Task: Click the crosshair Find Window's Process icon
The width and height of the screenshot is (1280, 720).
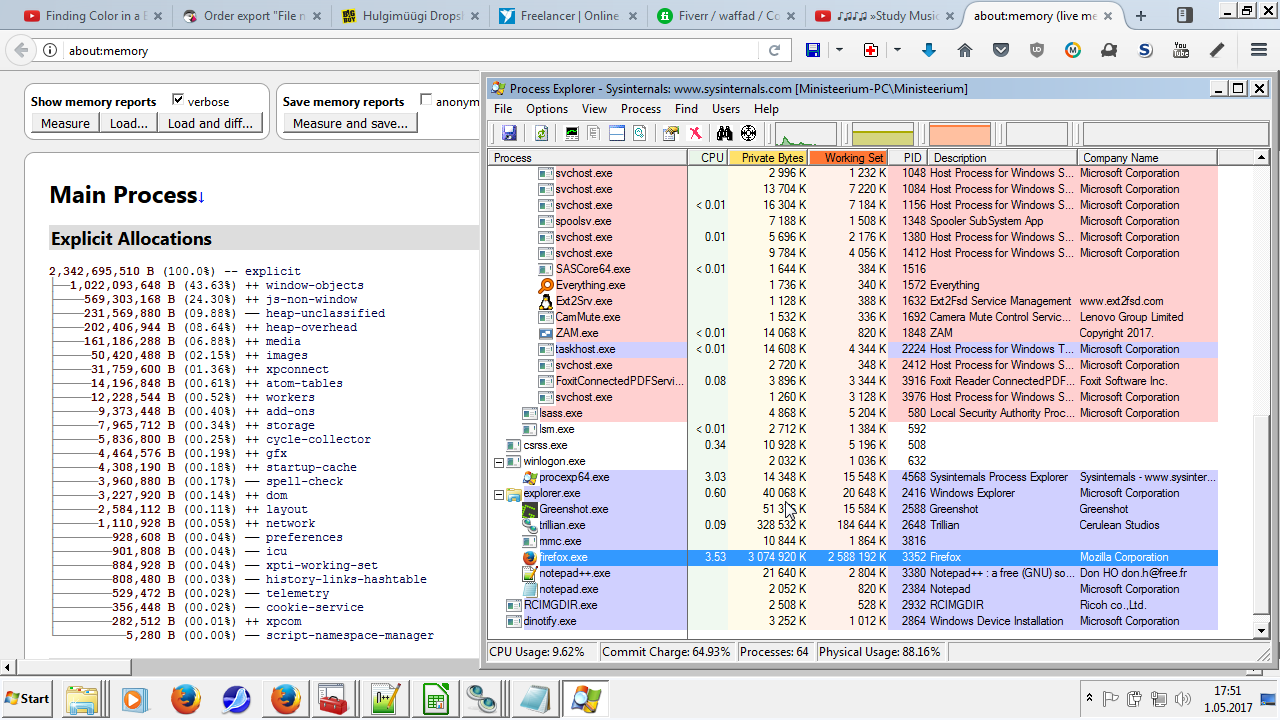Action: 748,133
